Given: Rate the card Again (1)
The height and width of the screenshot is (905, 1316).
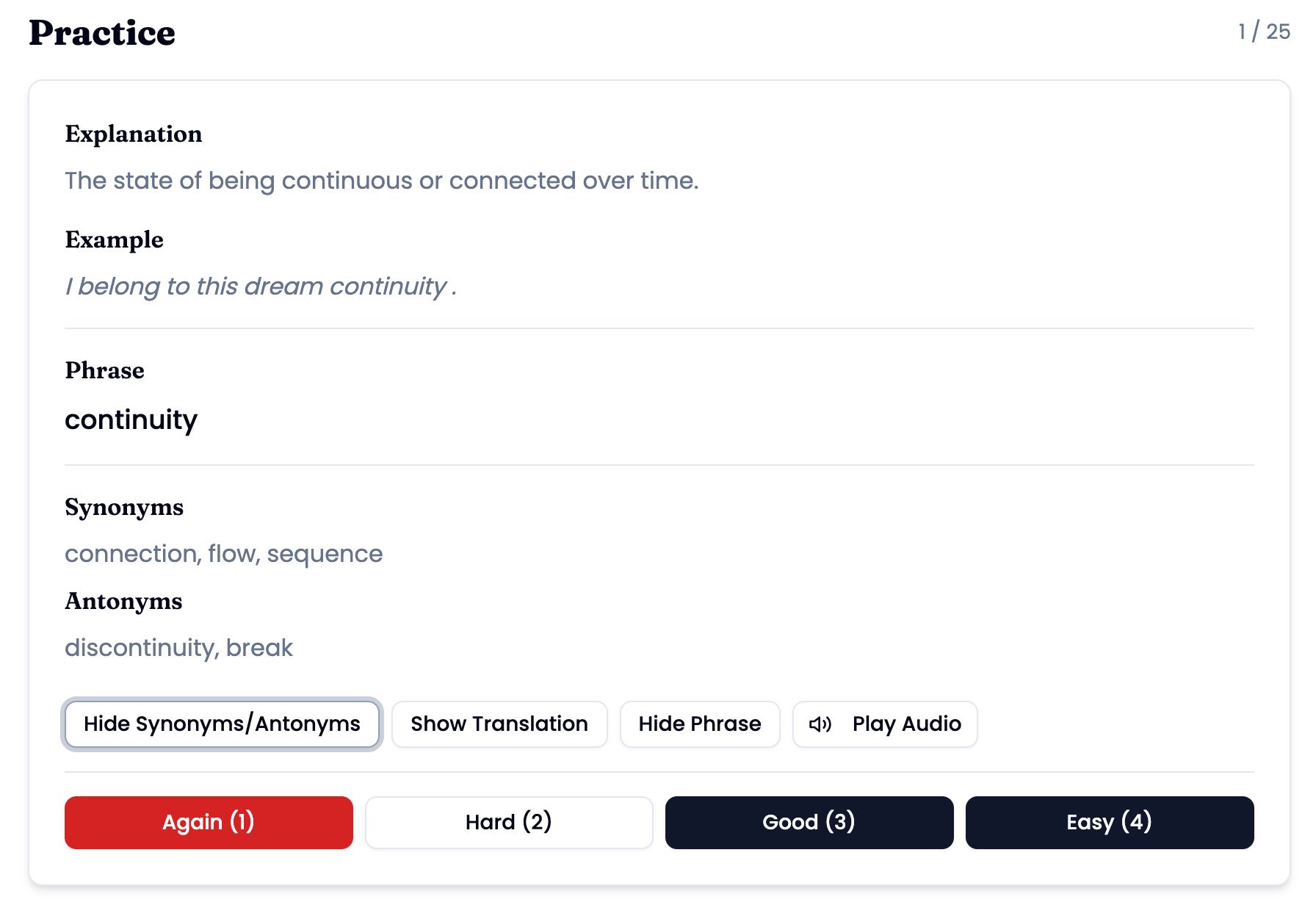Looking at the screenshot, I should 209,822.
